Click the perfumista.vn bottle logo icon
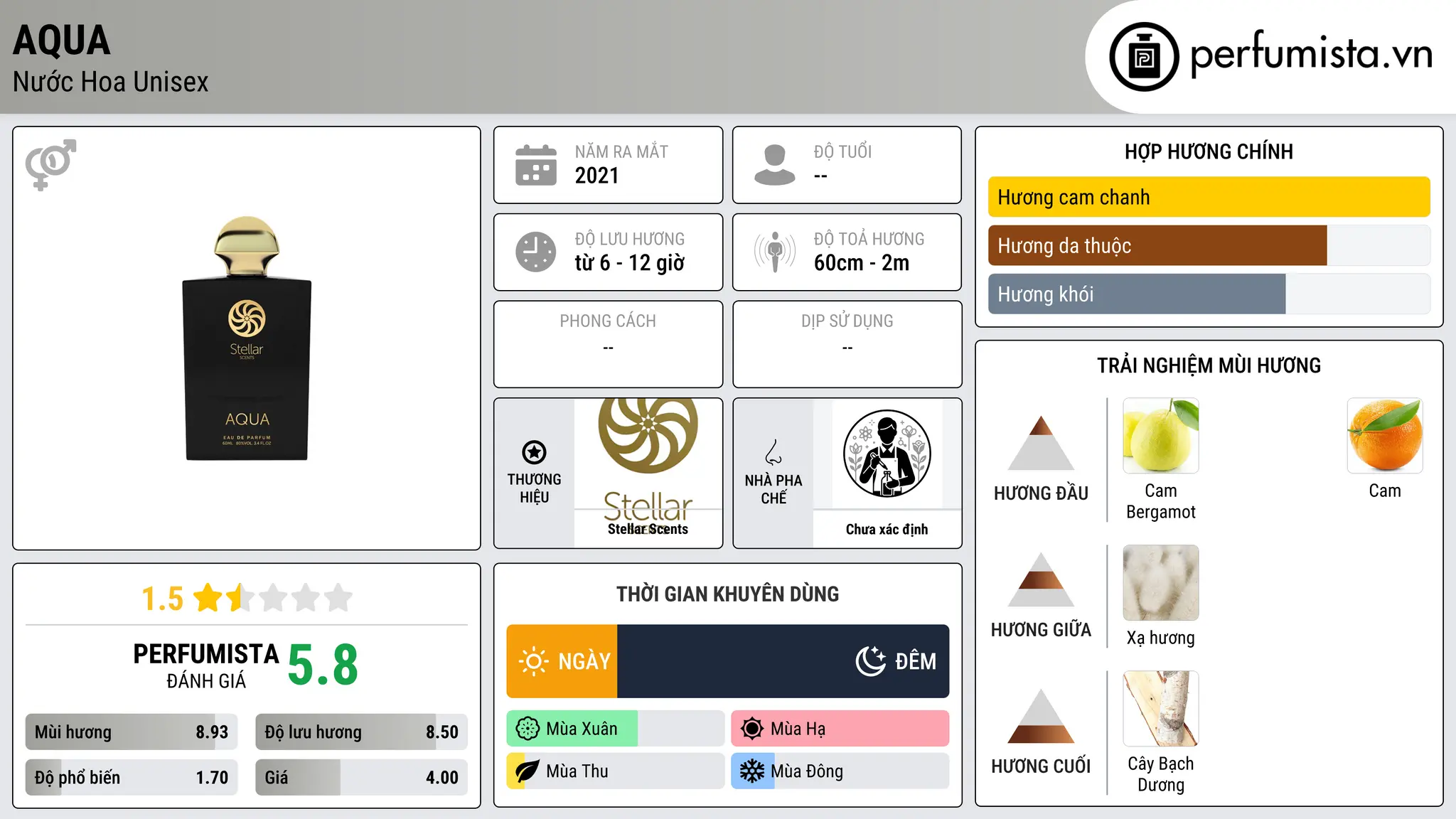This screenshot has height=819, width=1456. 1144,57
